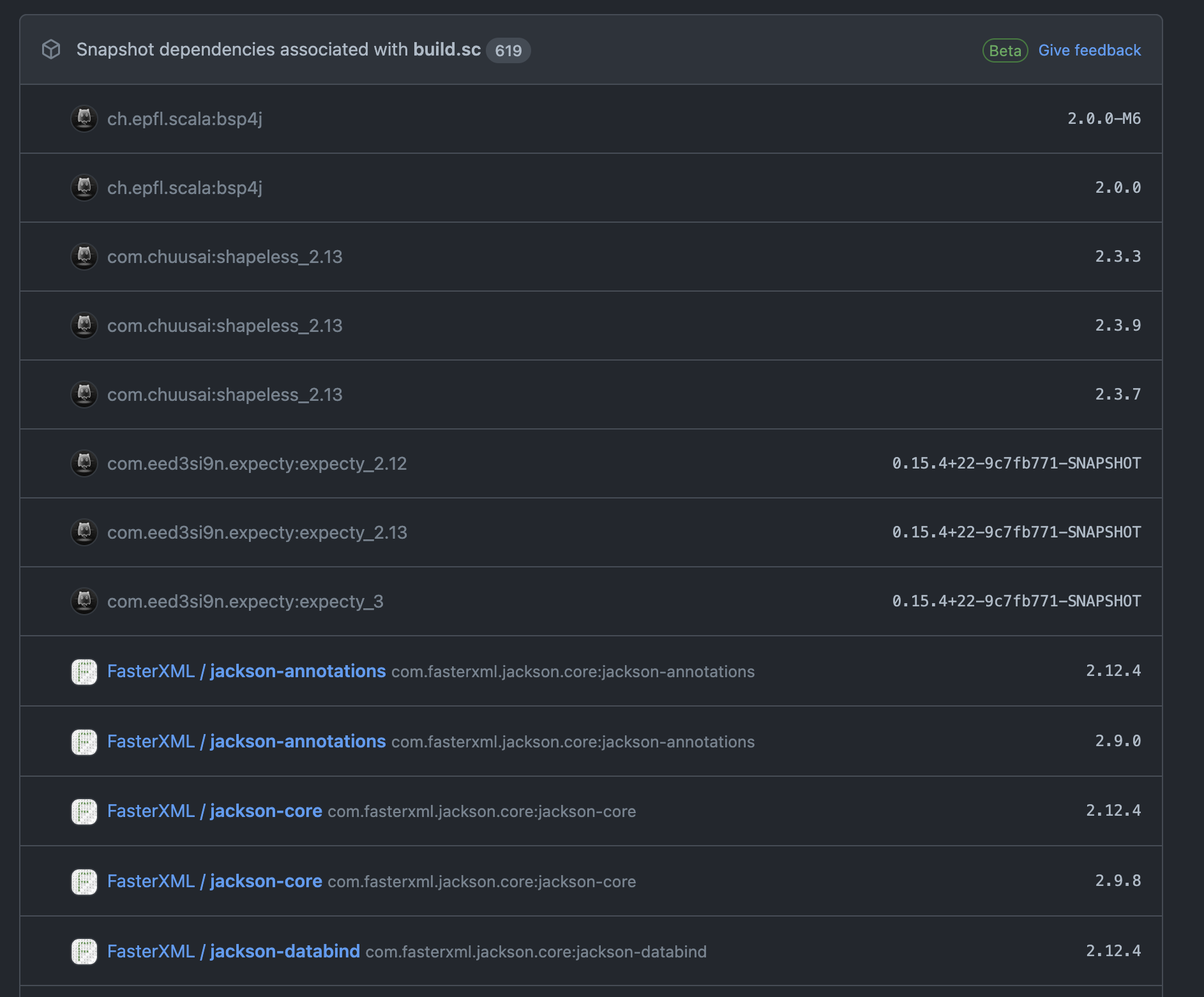Click the octocat icon beside expecty_2.12 entry

pyautogui.click(x=84, y=463)
